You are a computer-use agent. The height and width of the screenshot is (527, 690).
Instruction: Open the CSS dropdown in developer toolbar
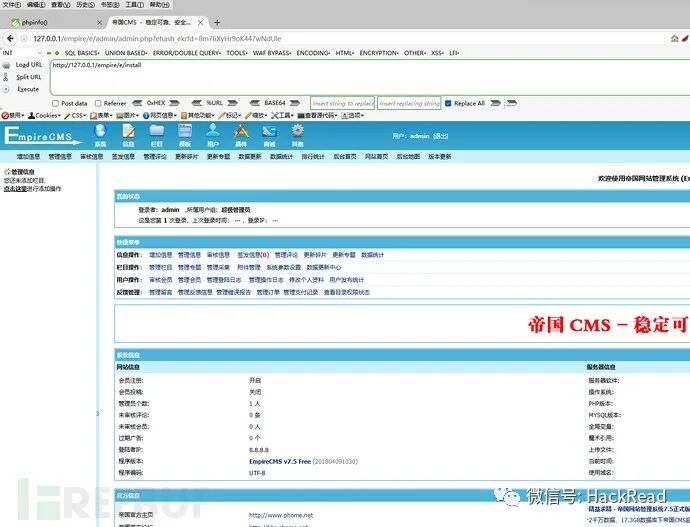(75, 115)
